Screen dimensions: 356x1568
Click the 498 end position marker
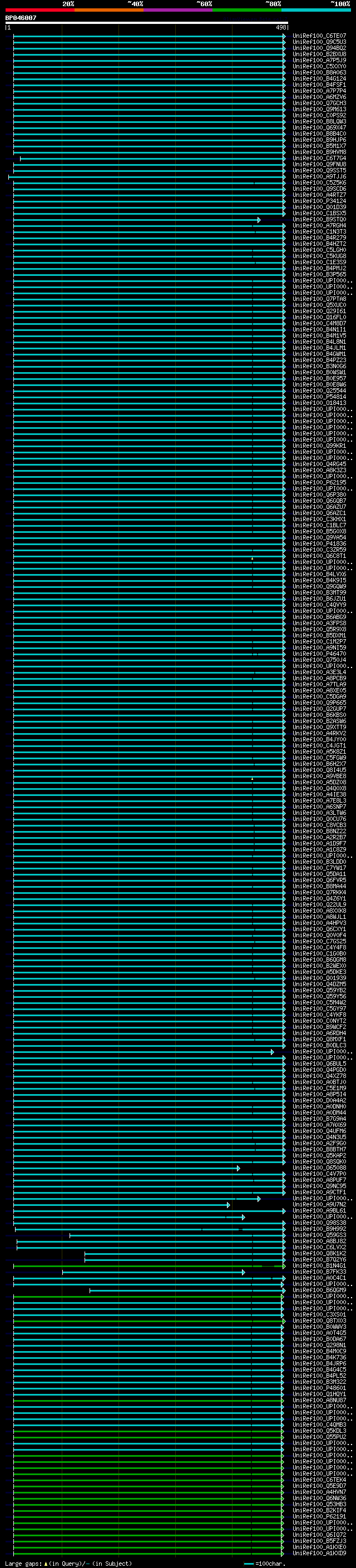[280, 27]
